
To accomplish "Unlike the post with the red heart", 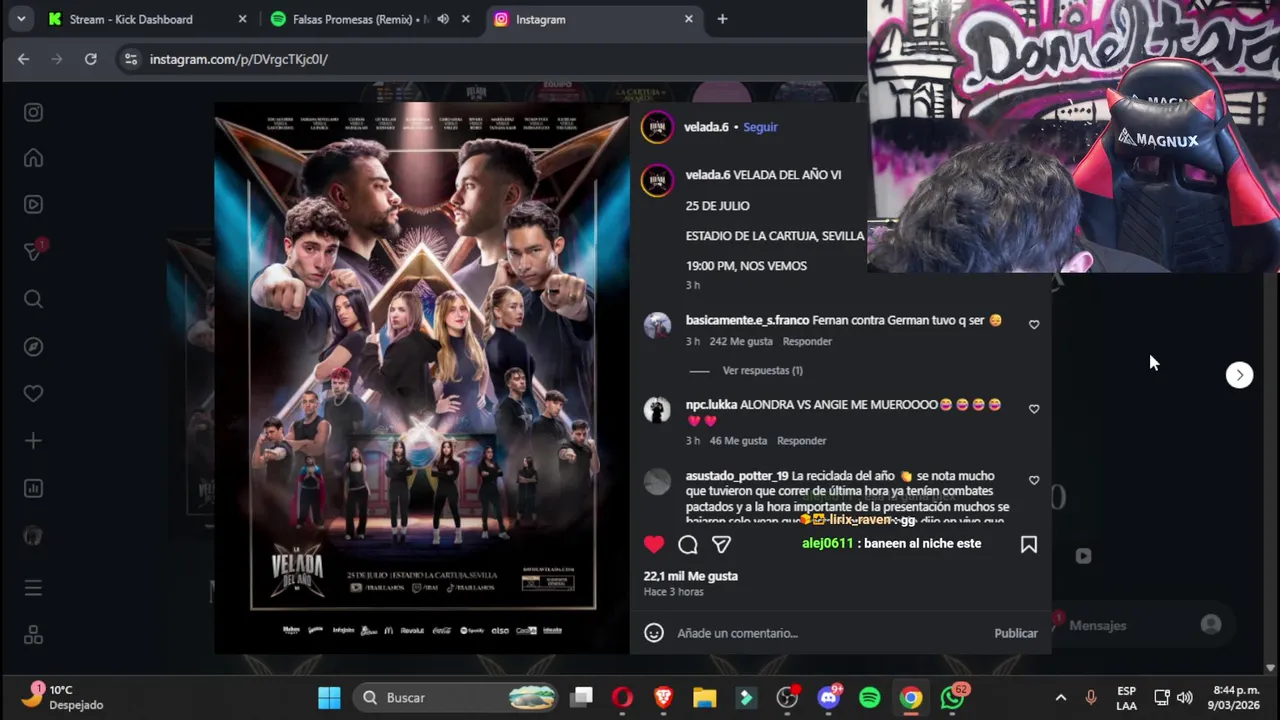I will coord(654,544).
